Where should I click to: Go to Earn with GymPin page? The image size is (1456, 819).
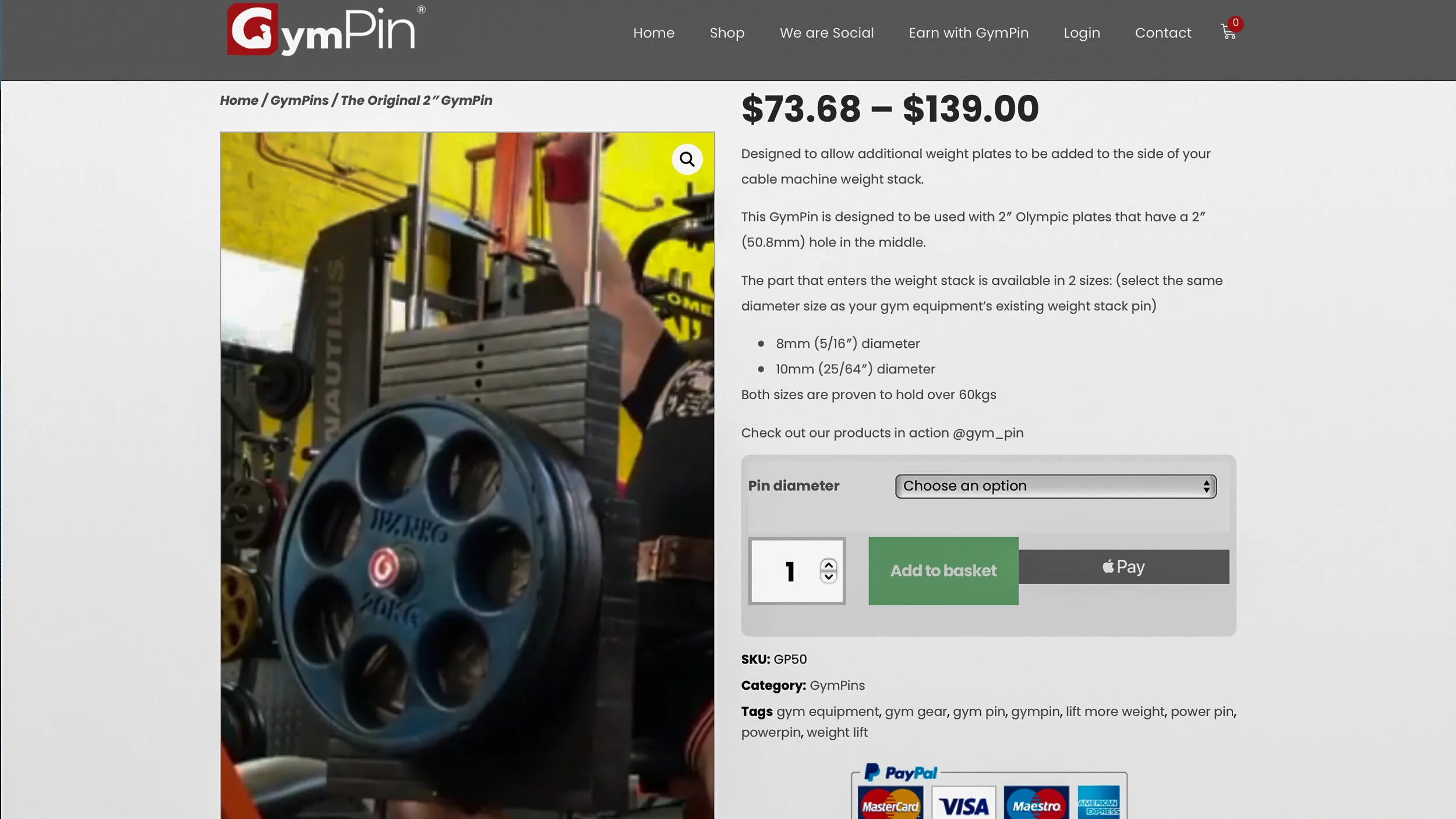[969, 33]
